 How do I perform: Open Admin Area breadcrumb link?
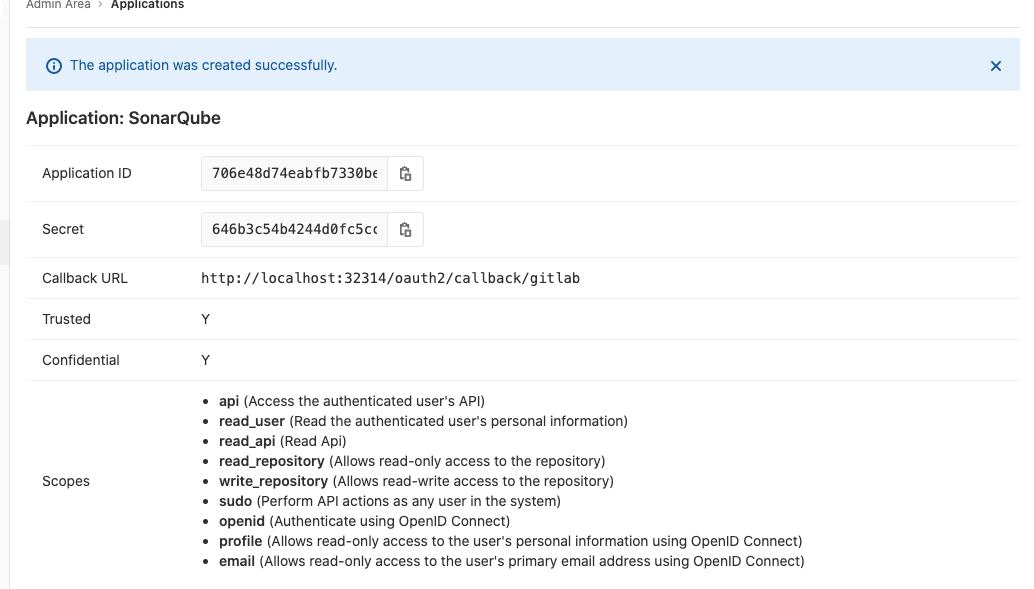point(57,5)
